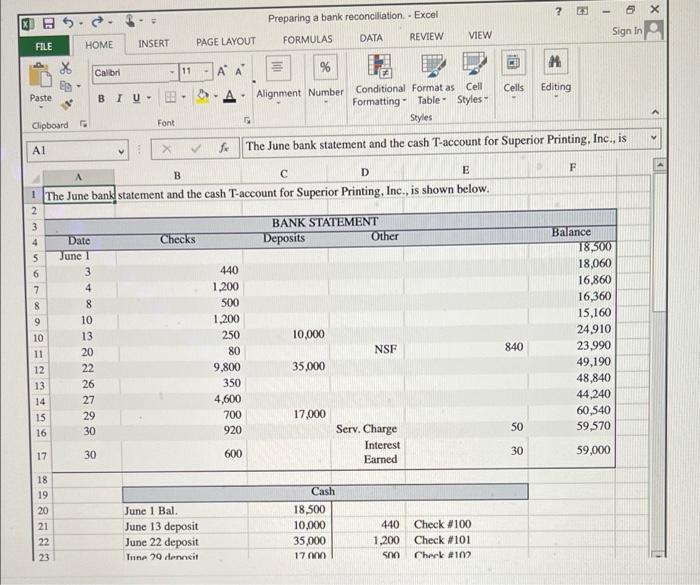This screenshot has width=700, height=585.
Task: Apply the yellow fill color
Action: tap(203, 96)
